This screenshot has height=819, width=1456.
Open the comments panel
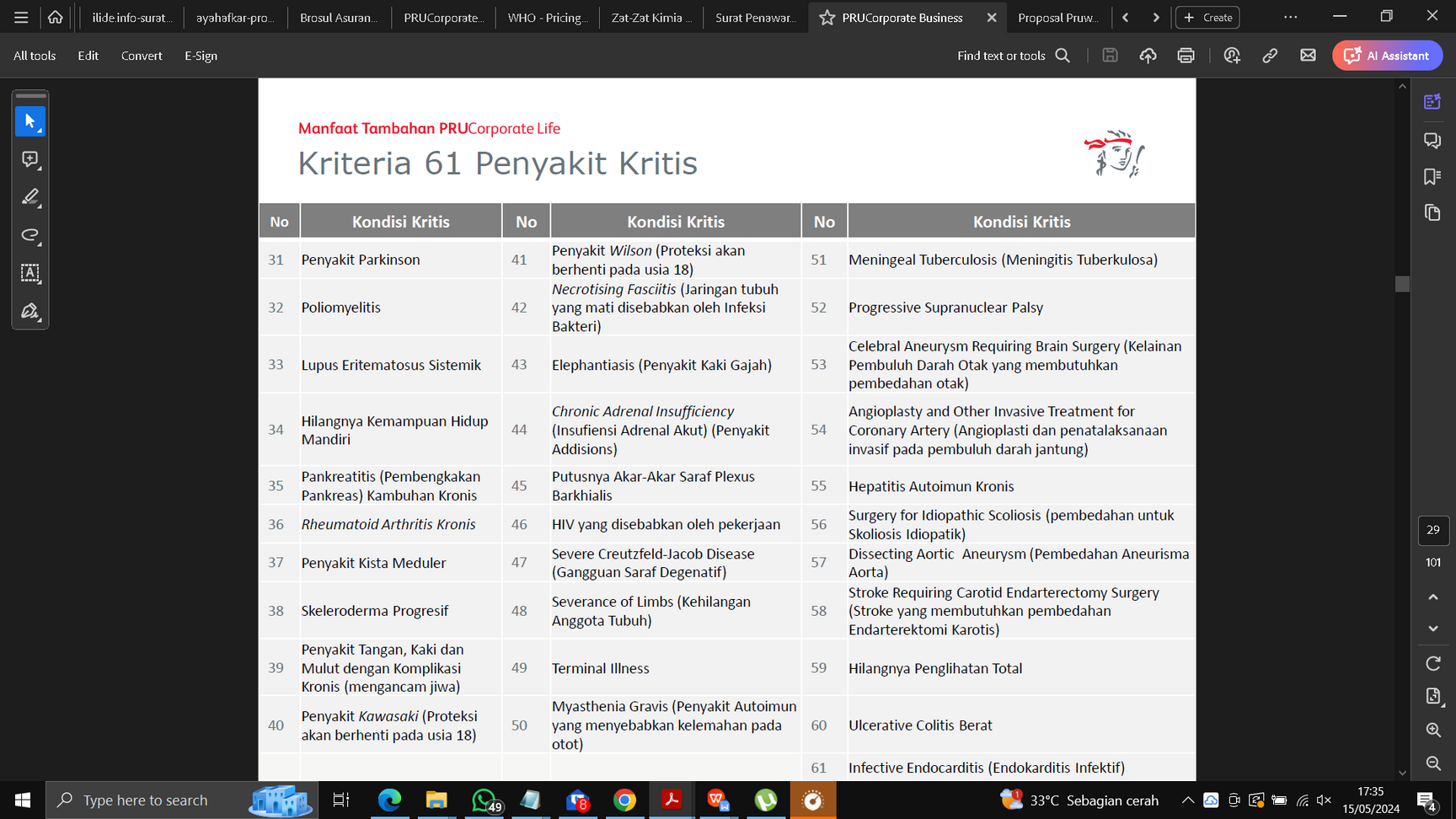(1432, 140)
